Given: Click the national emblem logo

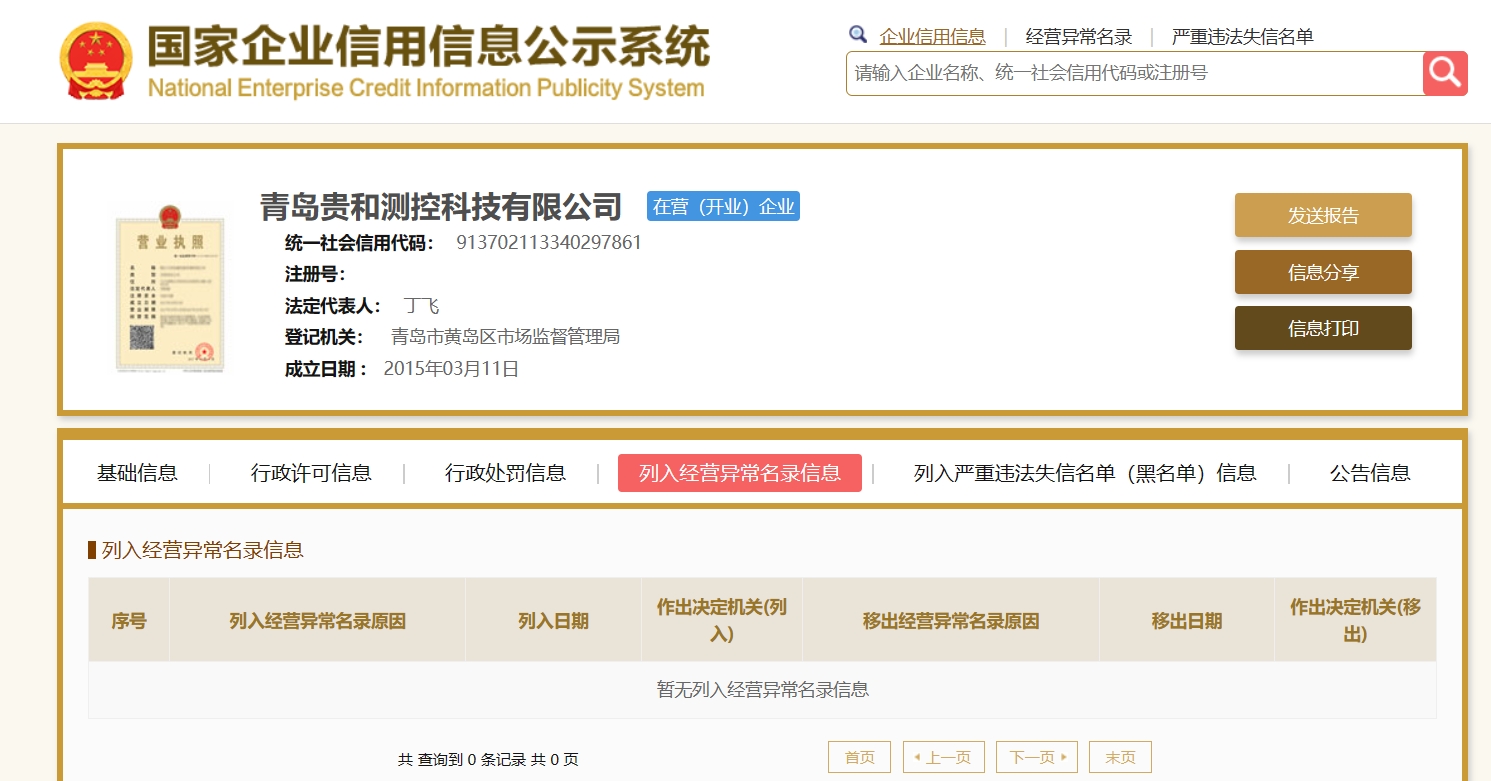Looking at the screenshot, I should coord(96,60).
